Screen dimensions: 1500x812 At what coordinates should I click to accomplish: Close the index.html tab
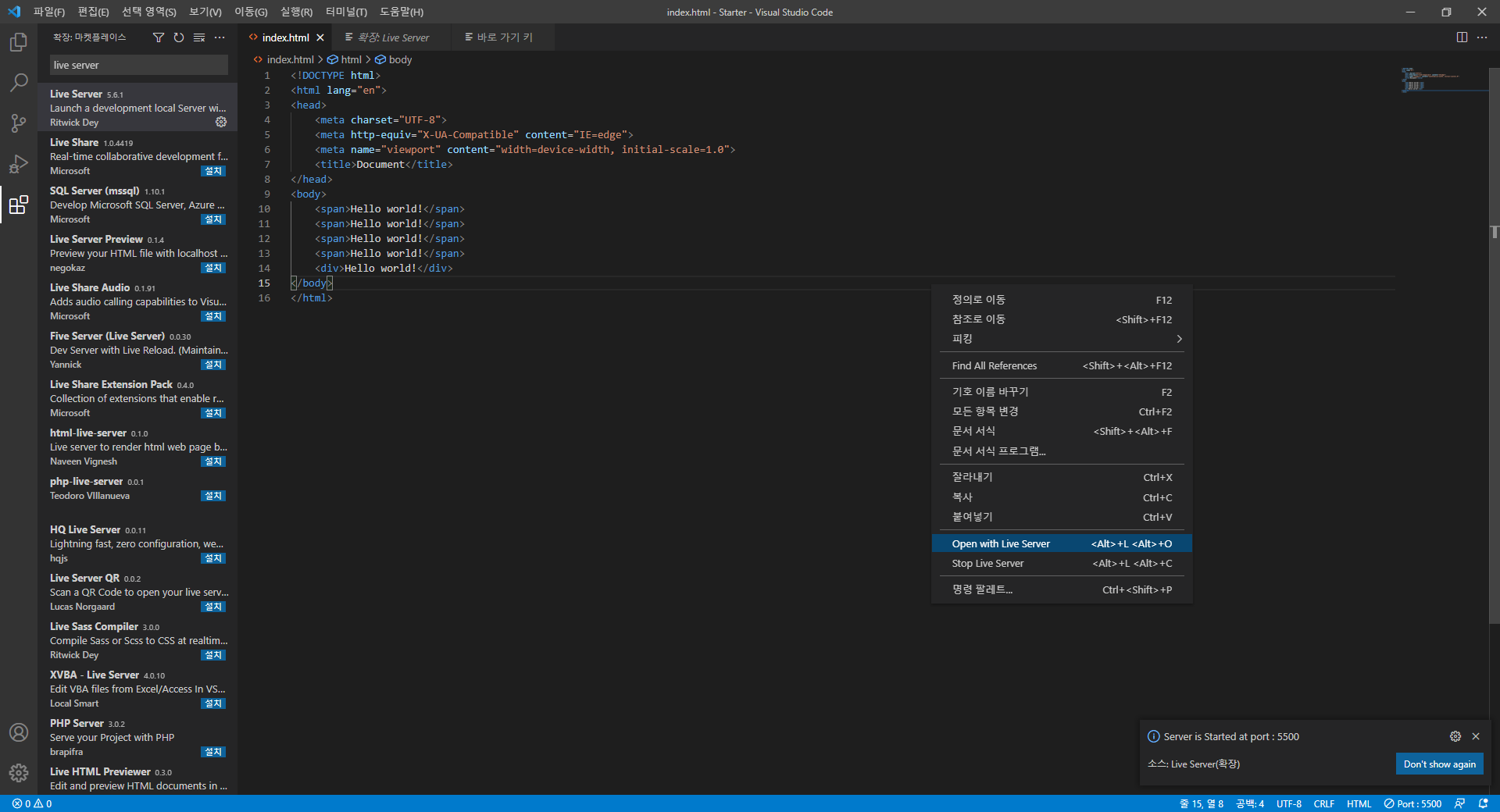click(320, 37)
